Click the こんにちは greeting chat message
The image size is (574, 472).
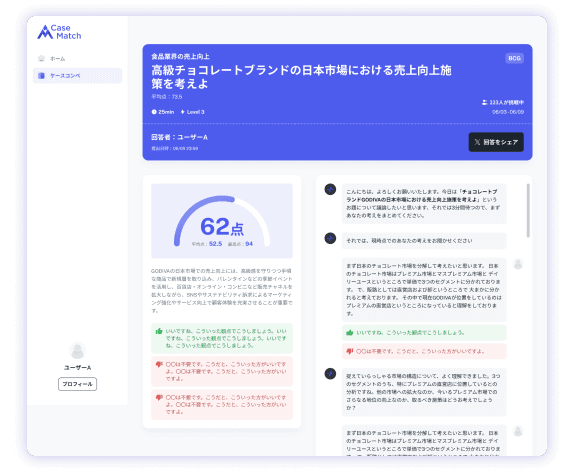[424, 204]
